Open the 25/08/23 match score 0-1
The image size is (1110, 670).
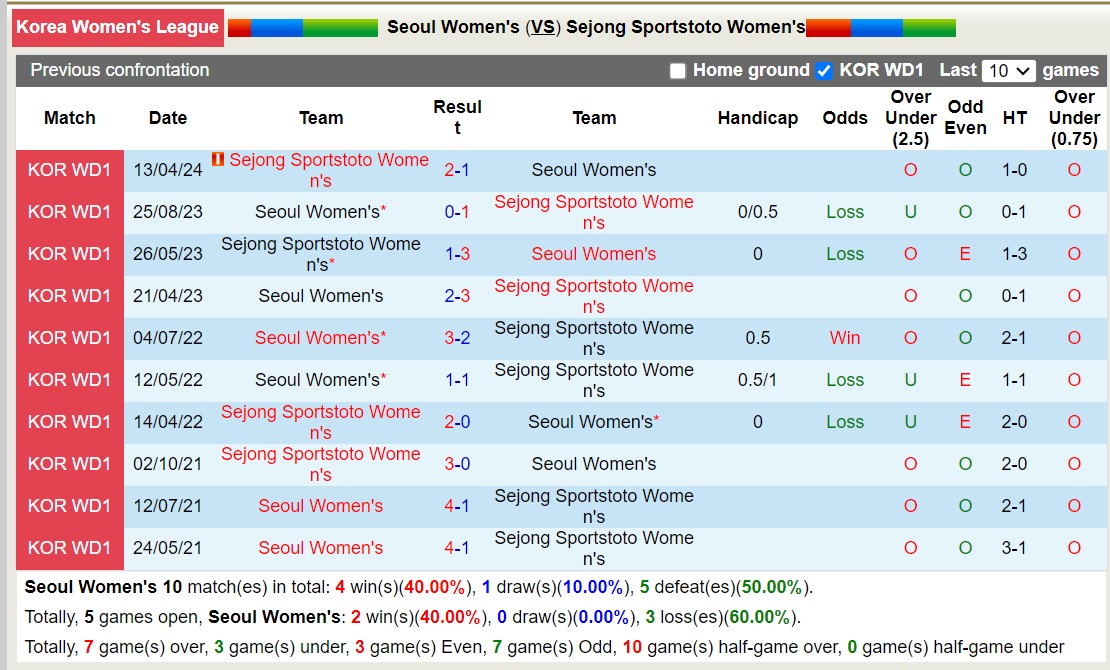[x=457, y=212]
